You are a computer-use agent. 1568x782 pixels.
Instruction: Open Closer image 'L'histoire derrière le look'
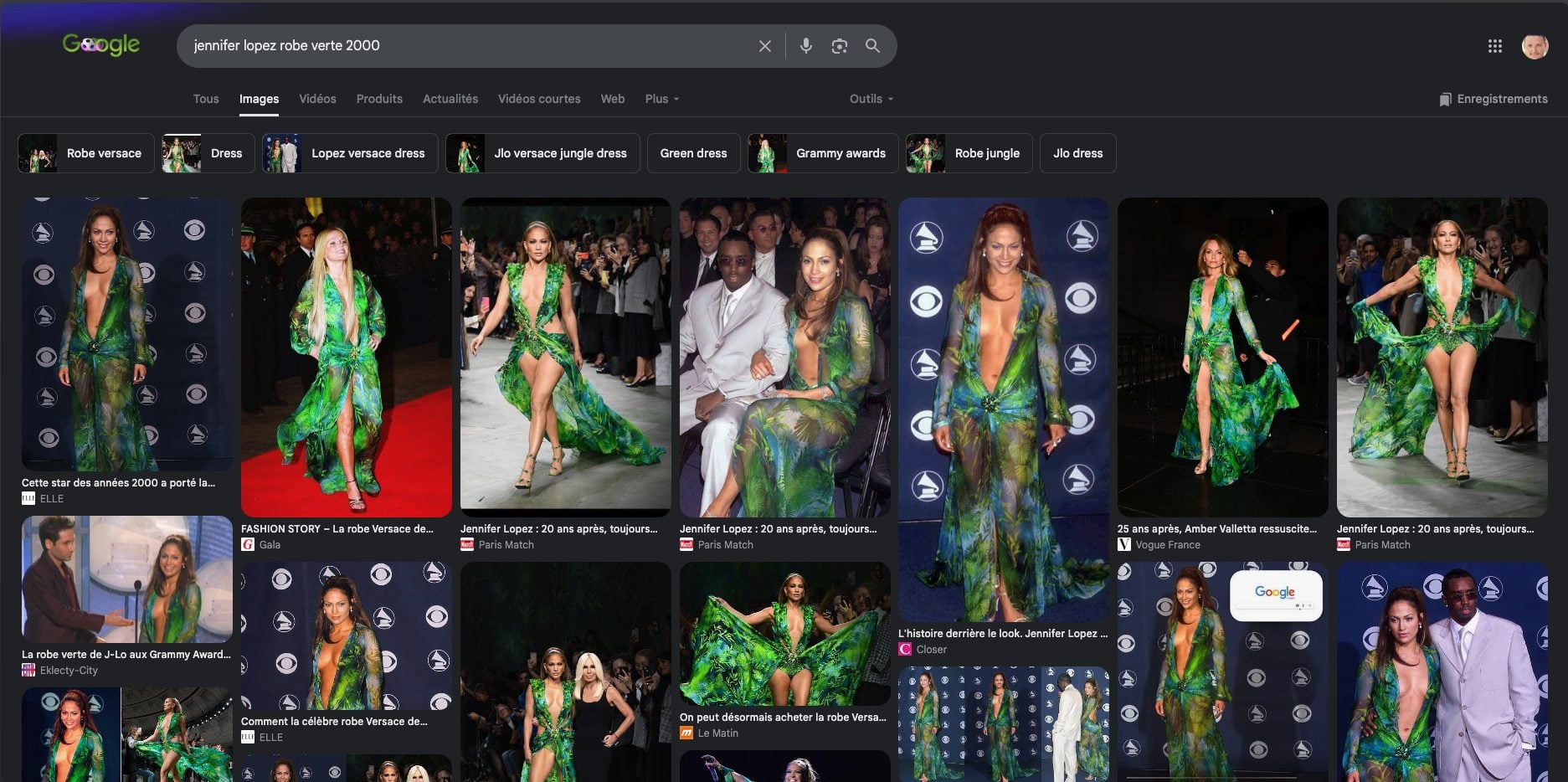click(1004, 409)
